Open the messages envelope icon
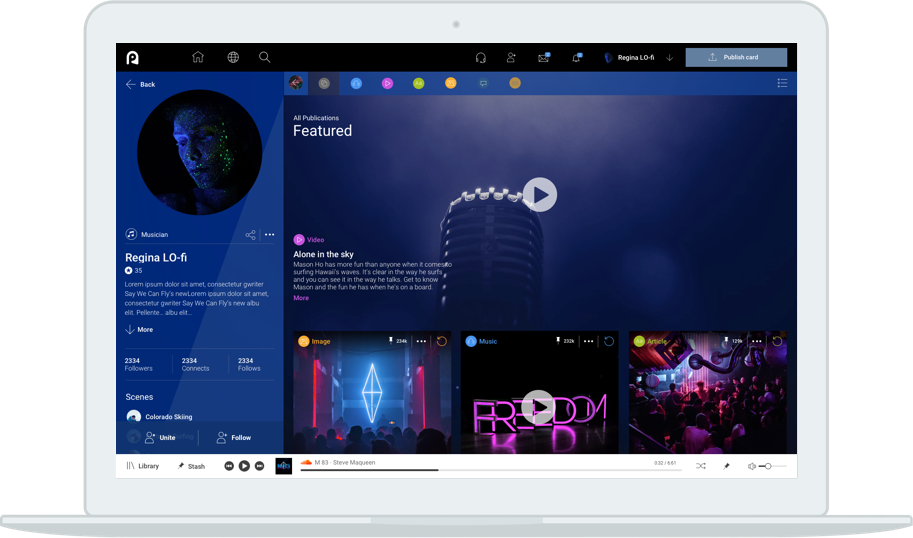Viewport: 913px width, 538px height. click(544, 58)
